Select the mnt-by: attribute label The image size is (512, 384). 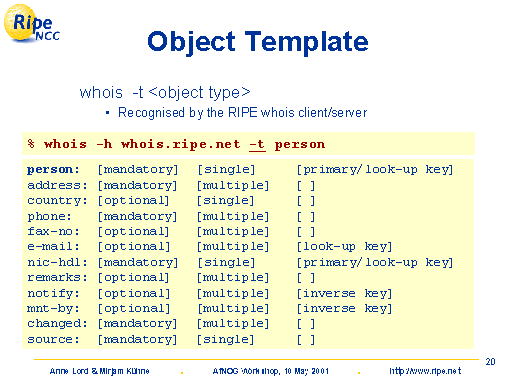coord(53,308)
